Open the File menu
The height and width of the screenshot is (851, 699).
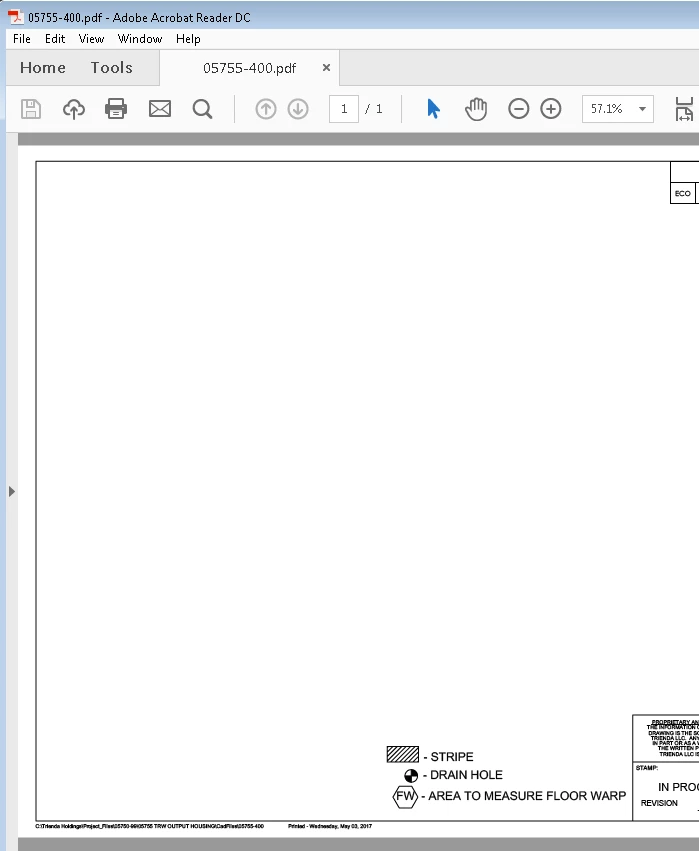click(22, 39)
